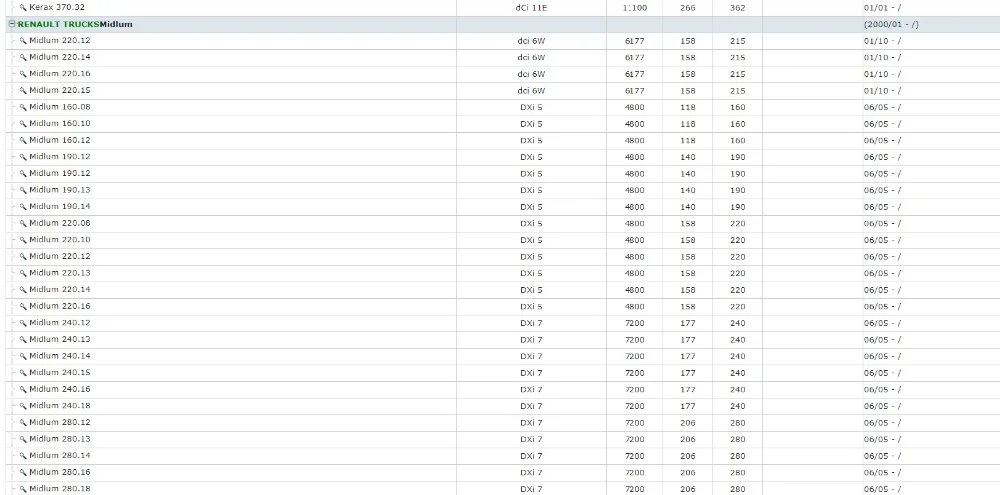
Task: Select the Midlum 160.12 model name
Action: point(60,140)
